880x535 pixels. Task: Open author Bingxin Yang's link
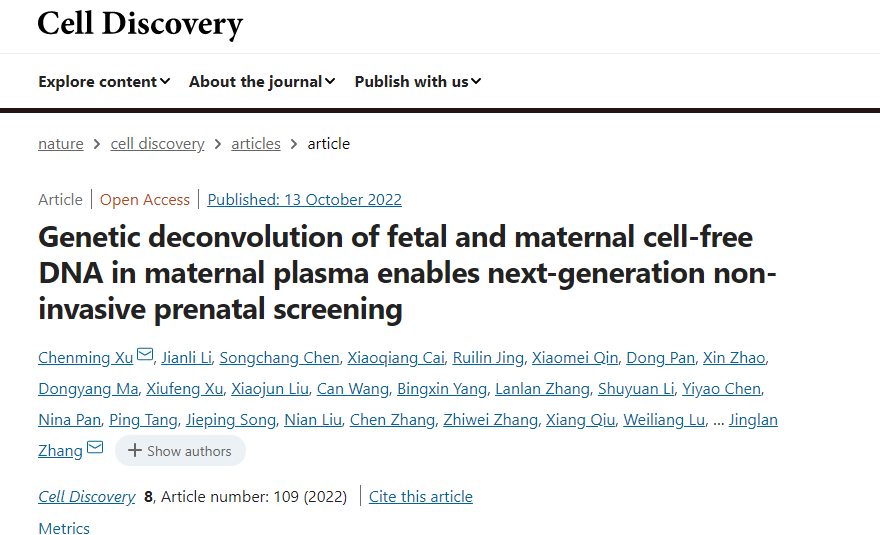point(442,388)
